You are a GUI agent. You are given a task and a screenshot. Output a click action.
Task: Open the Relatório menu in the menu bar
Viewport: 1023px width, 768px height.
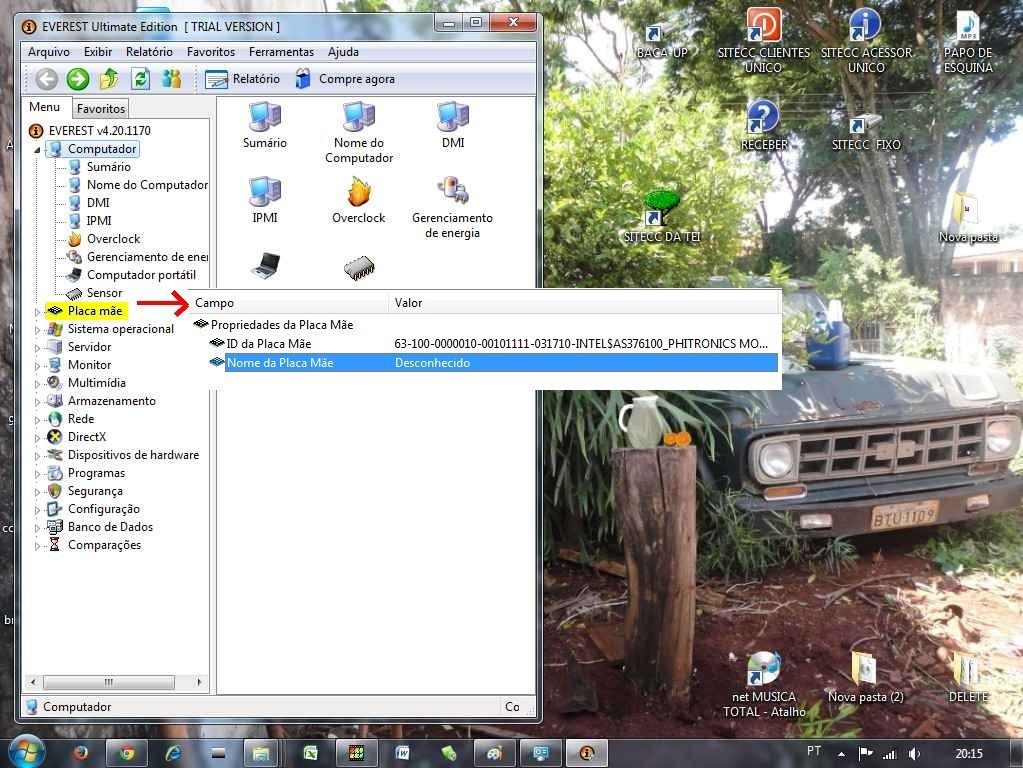[149, 52]
